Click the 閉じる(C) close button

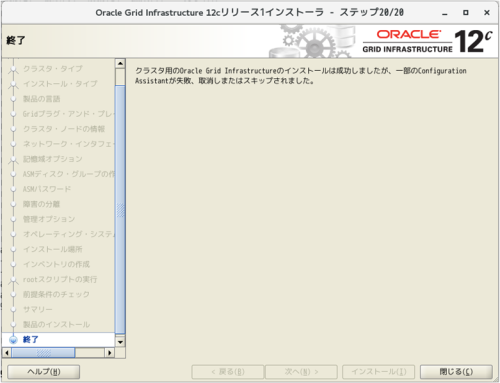[456, 372]
